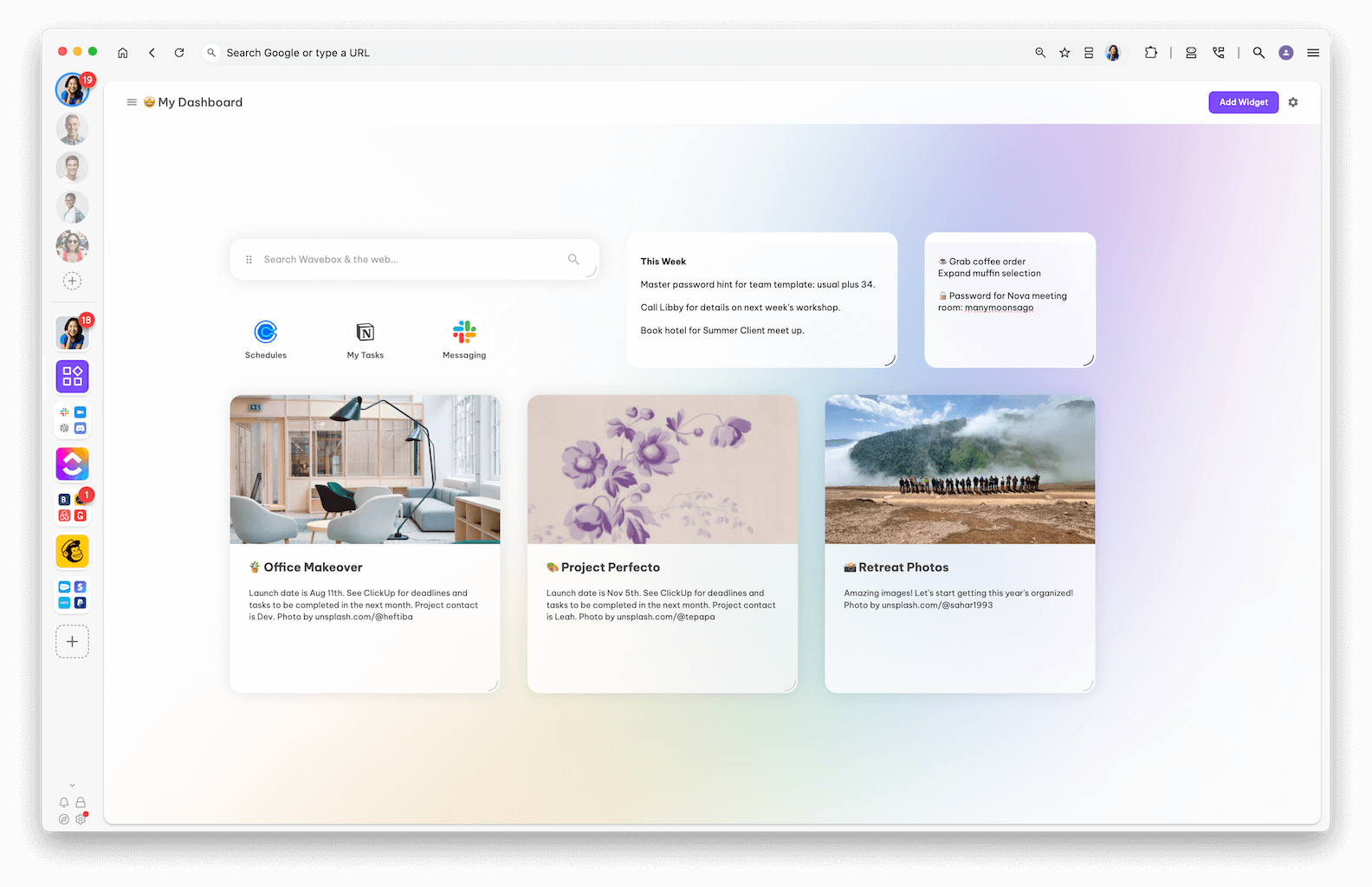Open the purple user account icon
The height and width of the screenshot is (887, 1372).
click(1286, 53)
